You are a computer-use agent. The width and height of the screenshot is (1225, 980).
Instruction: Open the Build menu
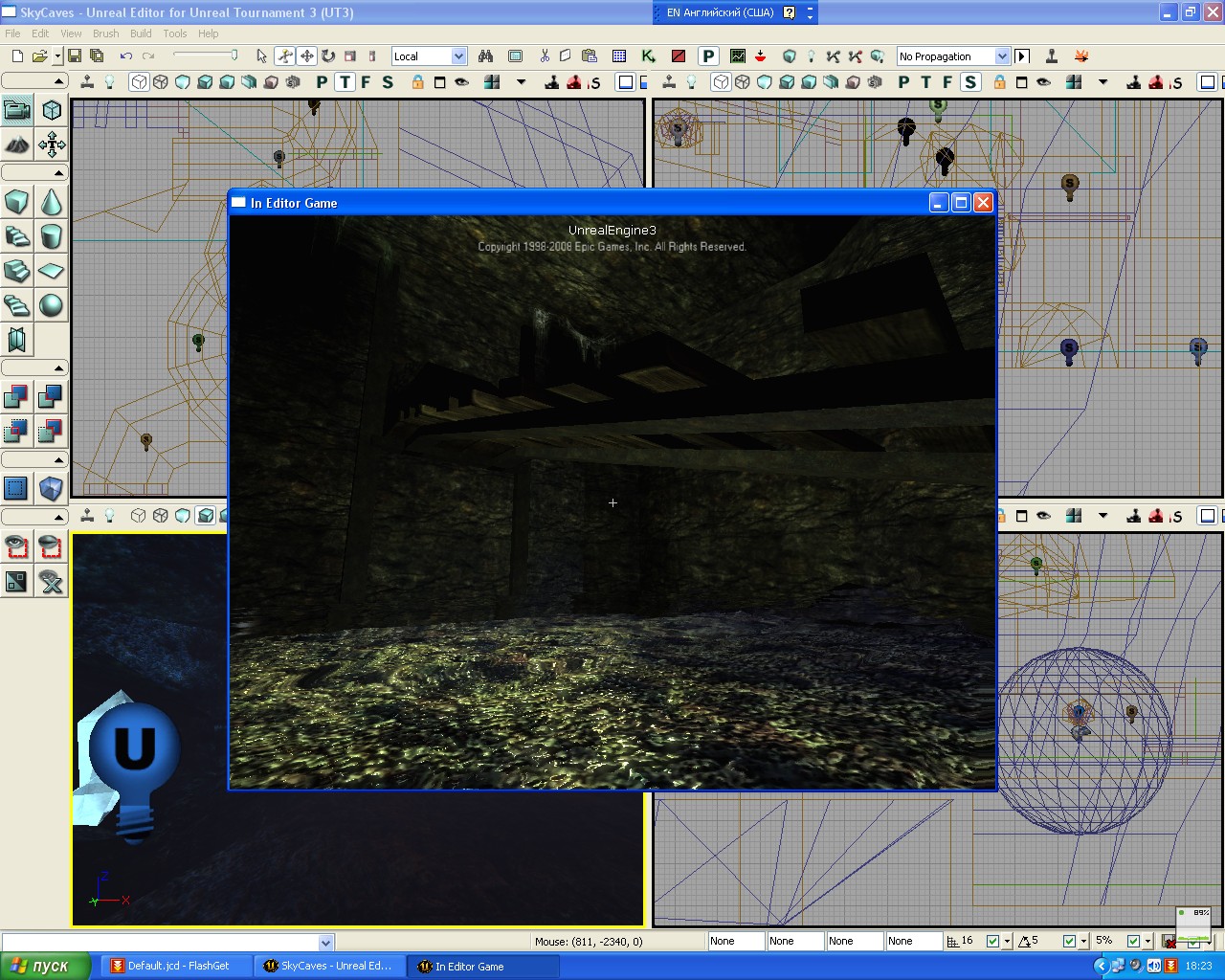(141, 33)
